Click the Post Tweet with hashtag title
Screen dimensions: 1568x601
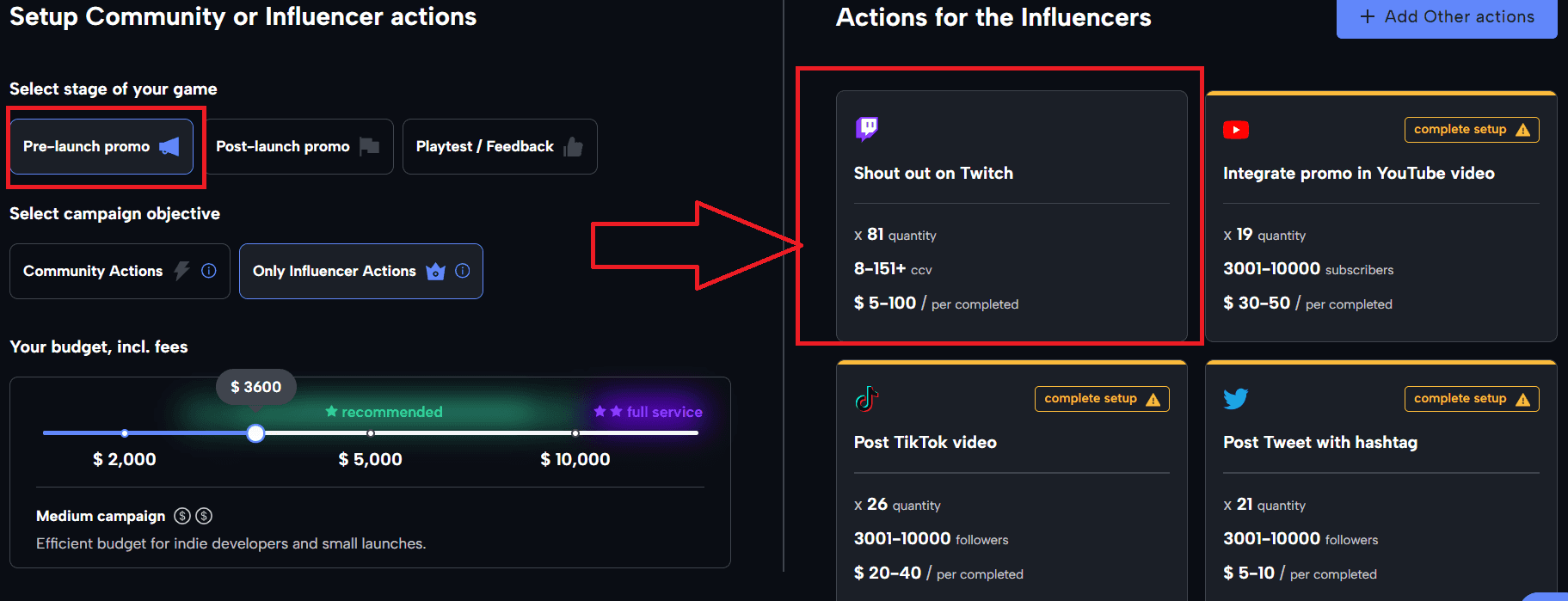click(1320, 443)
